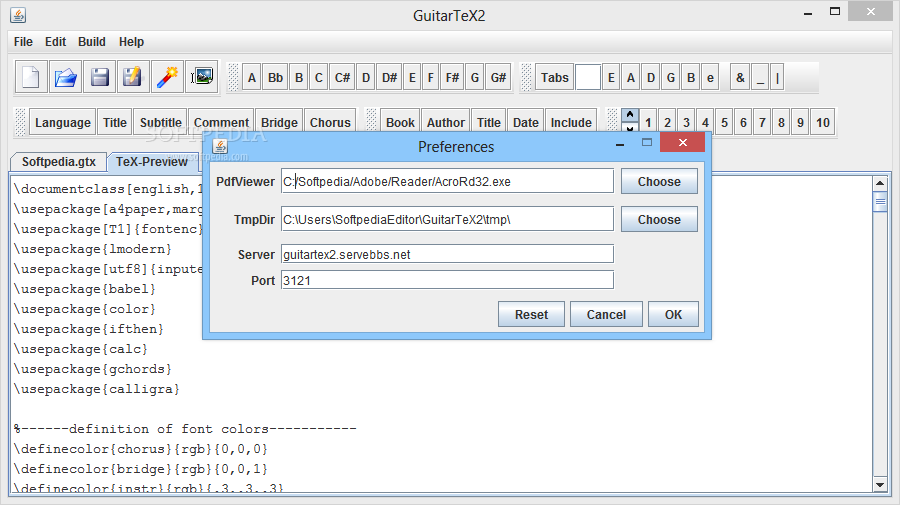Image resolution: width=900 pixels, height=505 pixels.
Task: Click the Server input field
Action: [447, 254]
